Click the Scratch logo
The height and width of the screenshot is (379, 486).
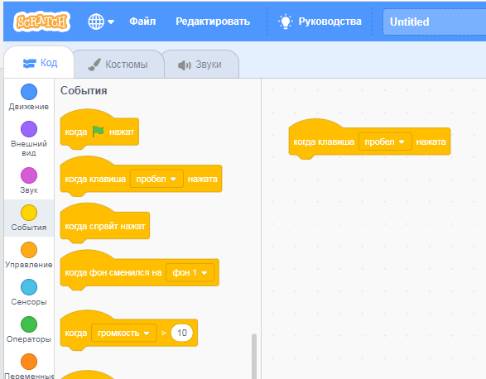[x=42, y=22]
